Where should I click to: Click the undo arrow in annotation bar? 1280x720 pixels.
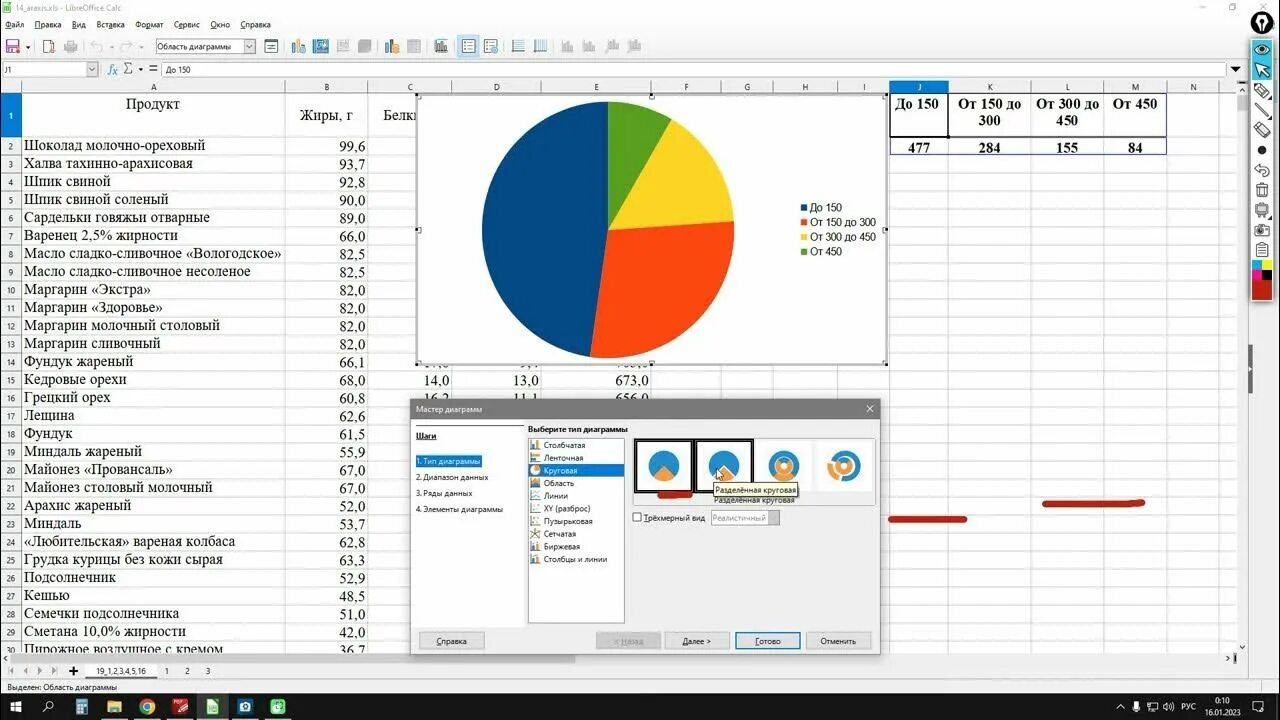pyautogui.click(x=1262, y=170)
